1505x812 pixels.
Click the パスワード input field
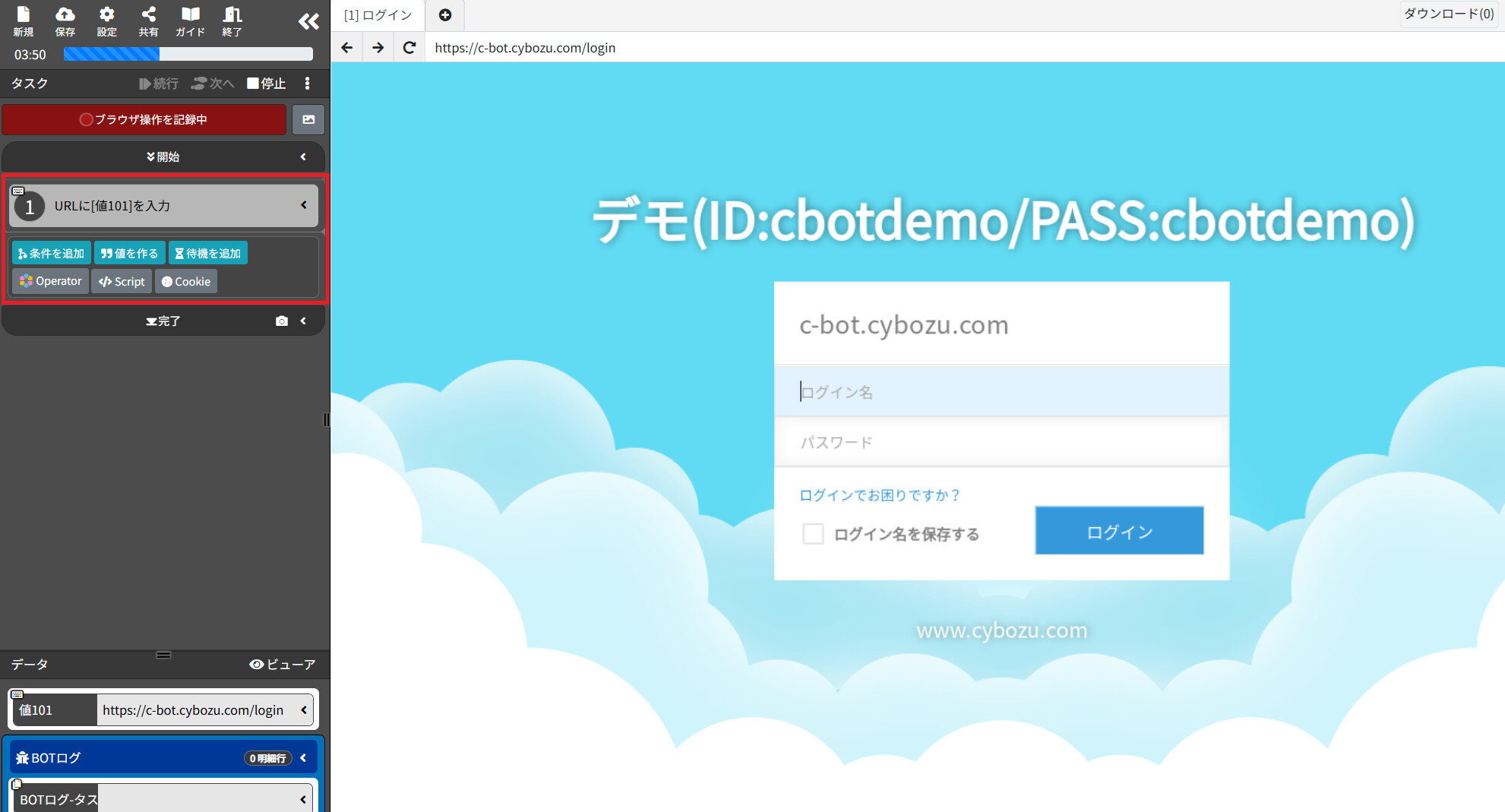1001,442
